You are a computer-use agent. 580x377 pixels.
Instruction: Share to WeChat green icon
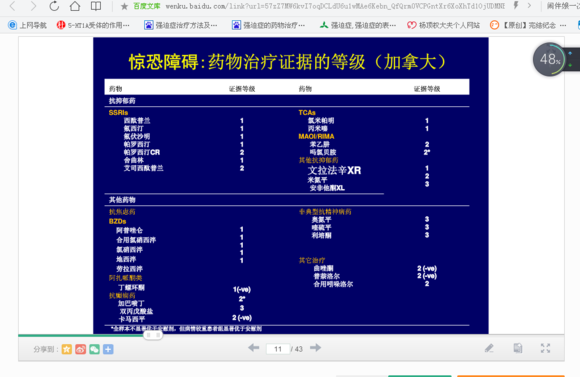click(x=94, y=349)
